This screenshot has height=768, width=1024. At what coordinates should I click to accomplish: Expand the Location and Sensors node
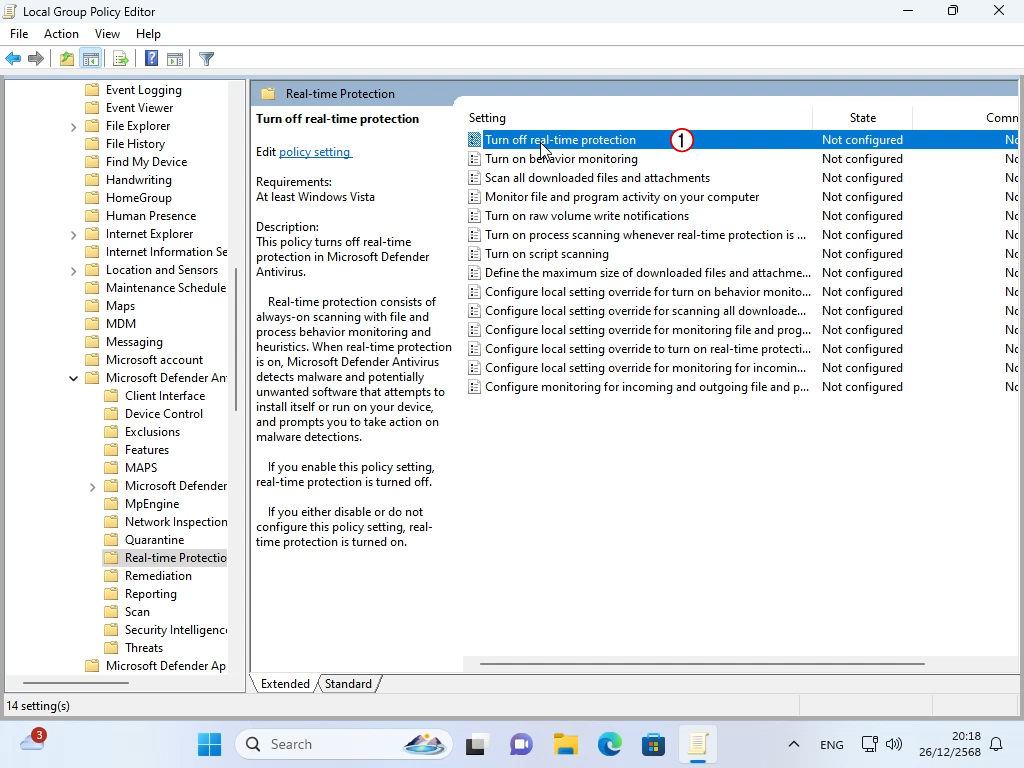(74, 270)
